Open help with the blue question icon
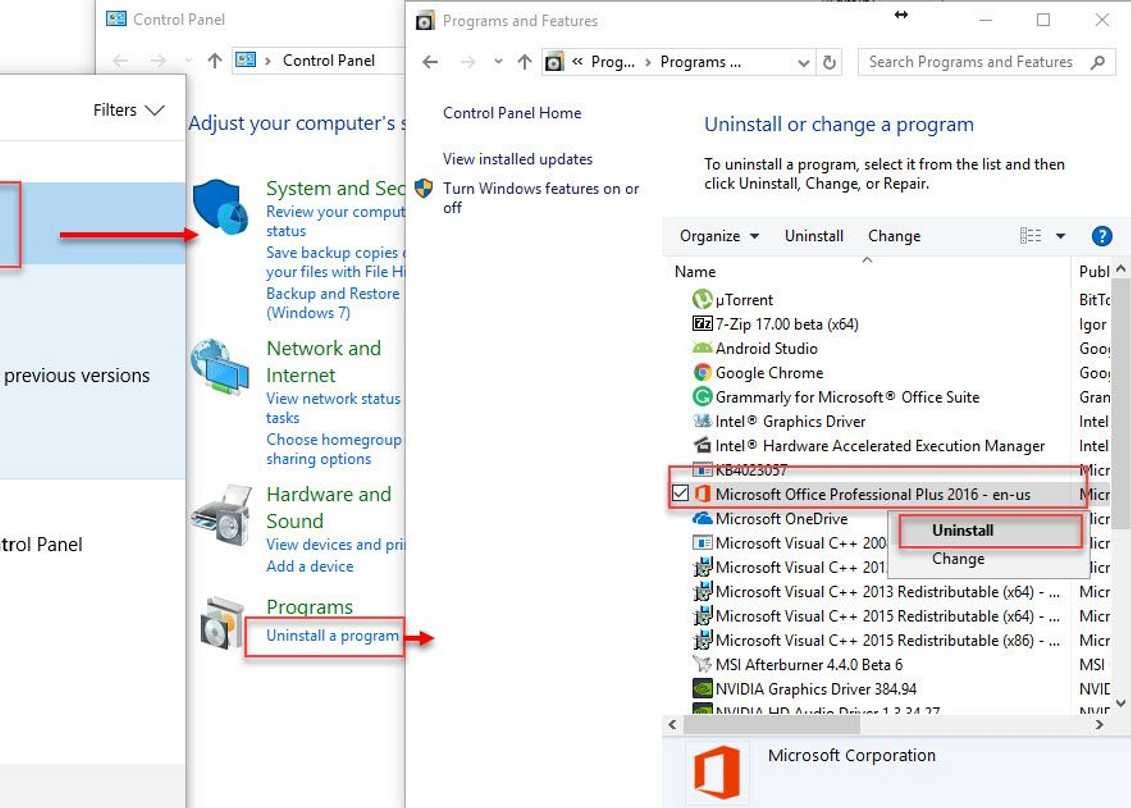The image size is (1131, 808). point(1101,236)
